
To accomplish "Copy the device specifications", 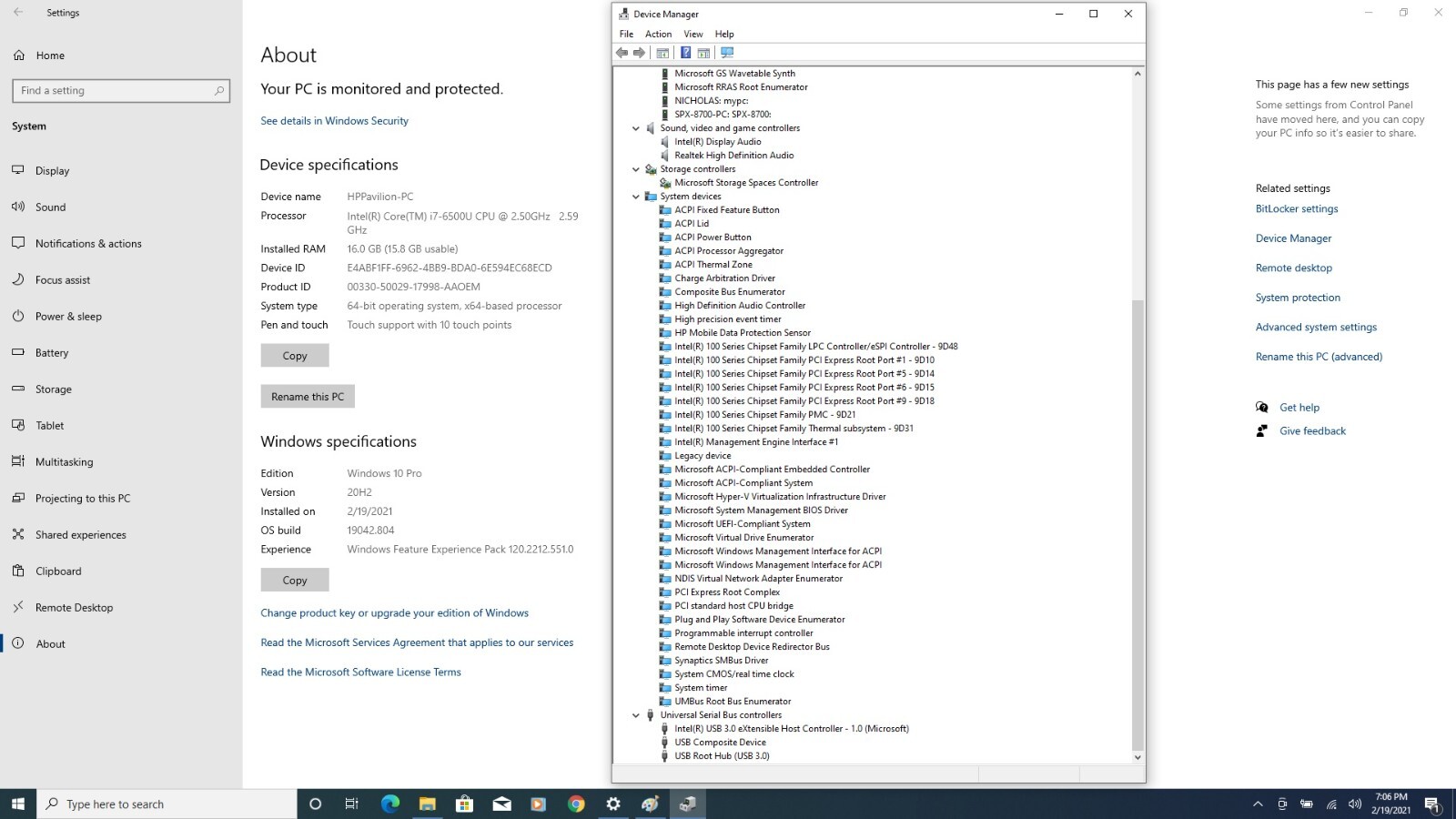I will [295, 356].
